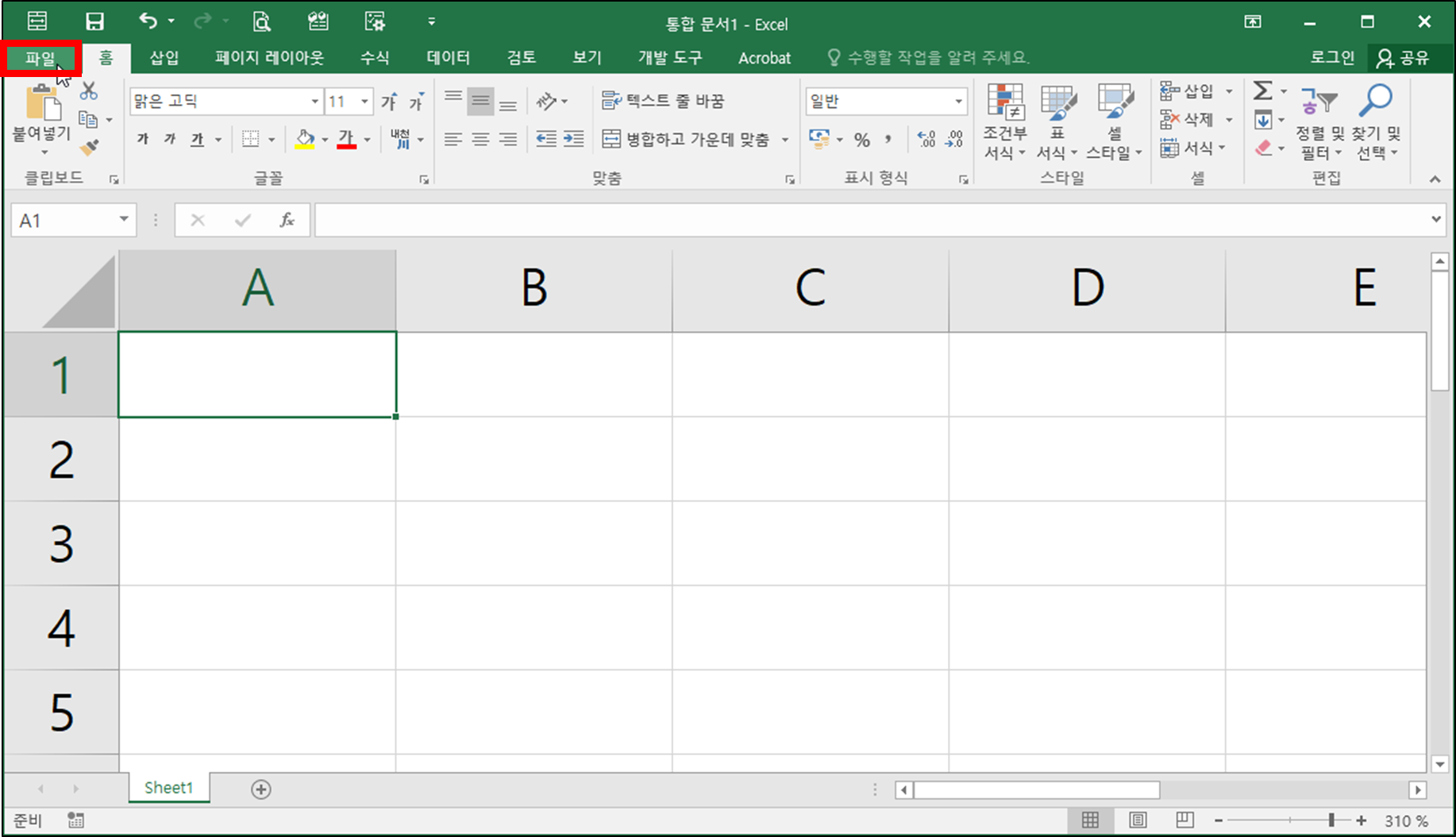Toggle align right horizontal alignment

pyautogui.click(x=508, y=139)
